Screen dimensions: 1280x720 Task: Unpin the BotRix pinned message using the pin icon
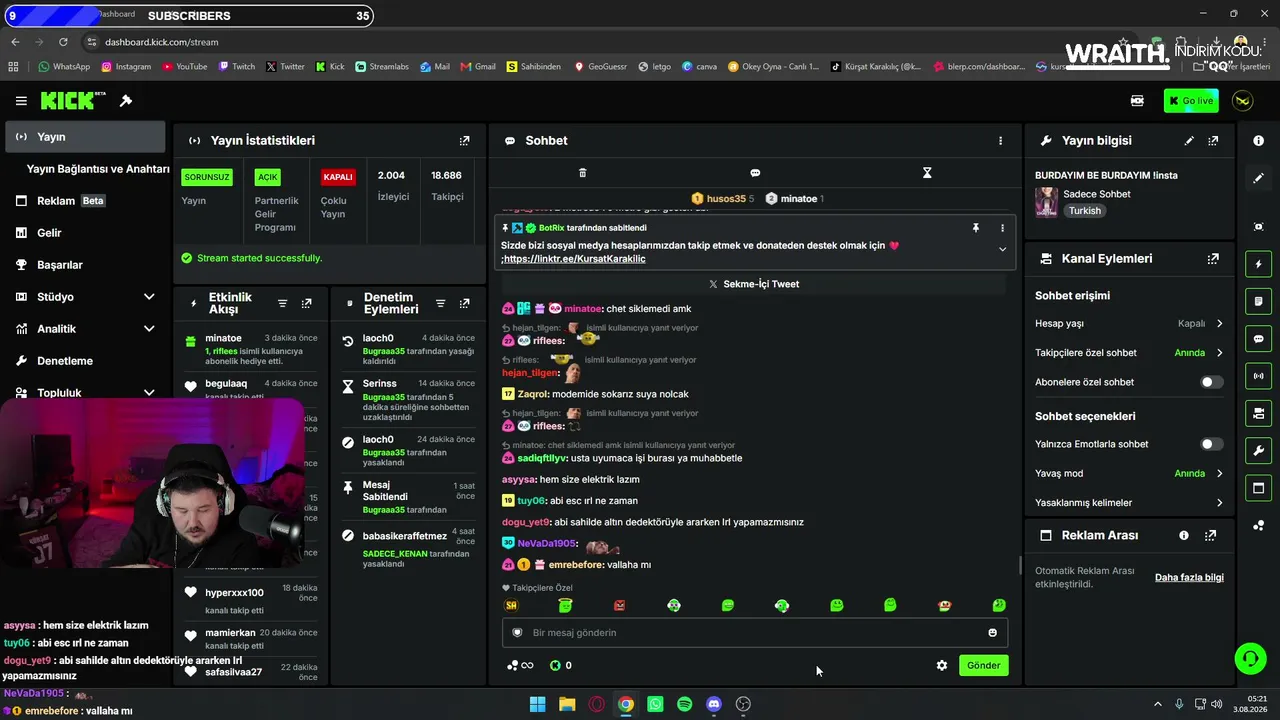(x=976, y=228)
